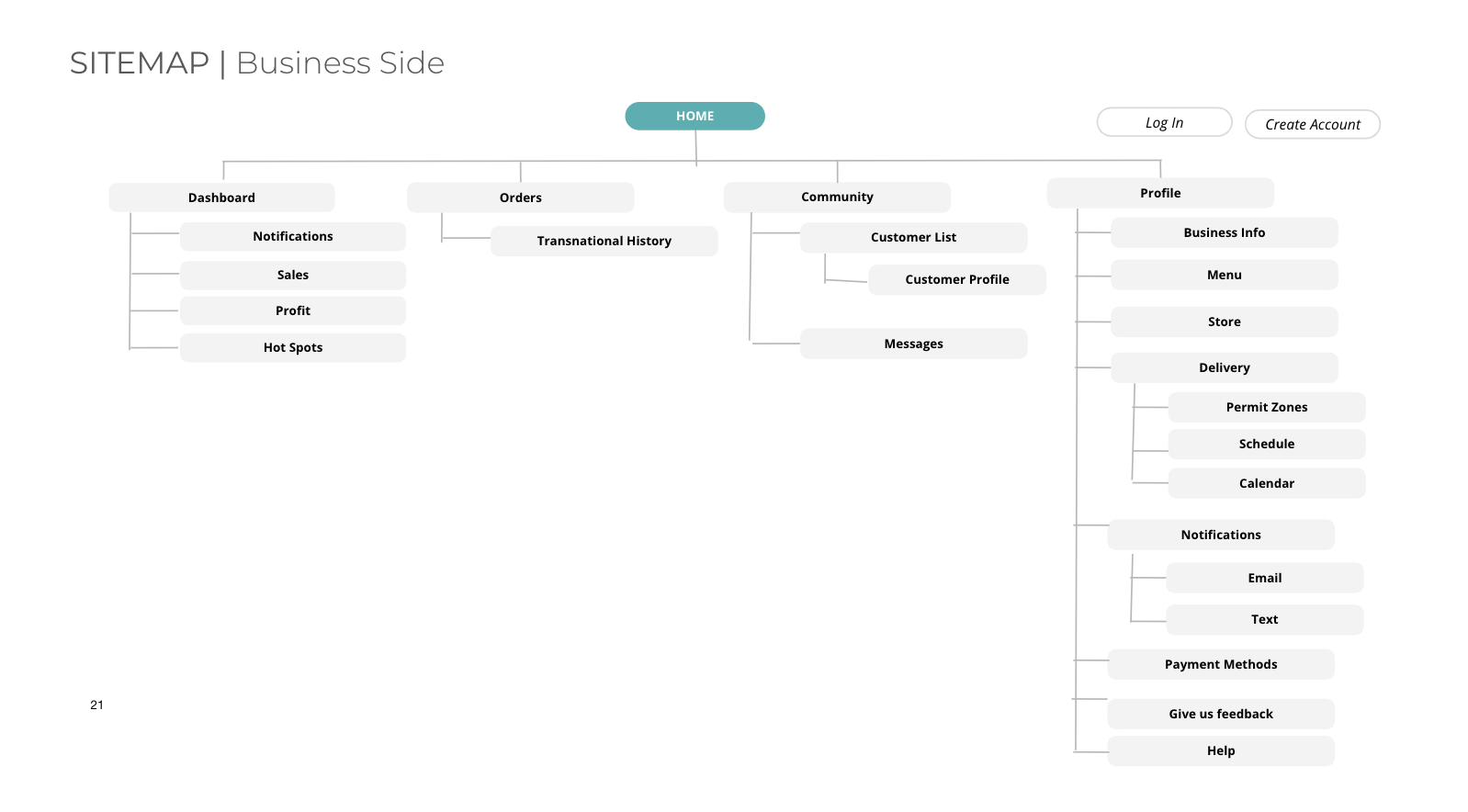The image size is (1468, 812).
Task: Click Customer List under Community
Action: [913, 237]
